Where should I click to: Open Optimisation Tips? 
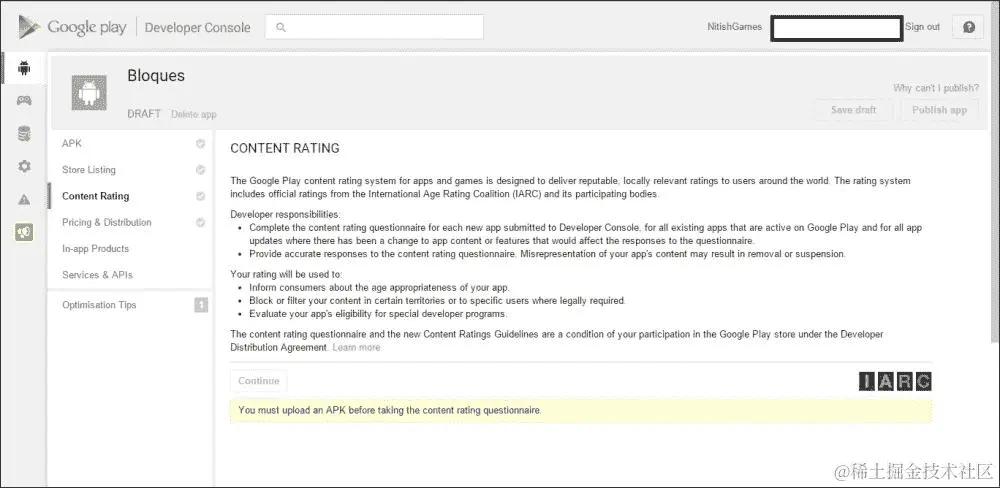tap(99, 305)
